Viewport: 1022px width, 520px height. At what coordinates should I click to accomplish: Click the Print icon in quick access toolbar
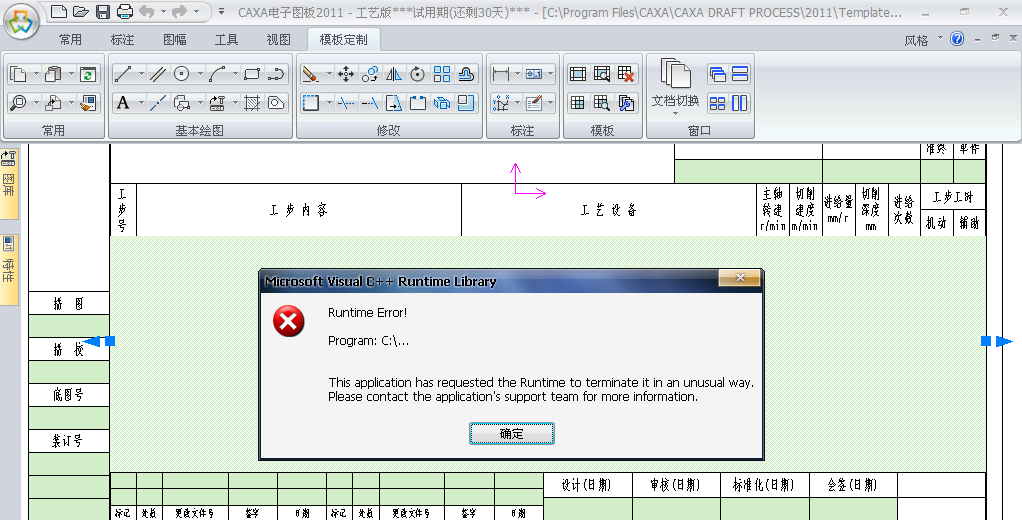125,12
